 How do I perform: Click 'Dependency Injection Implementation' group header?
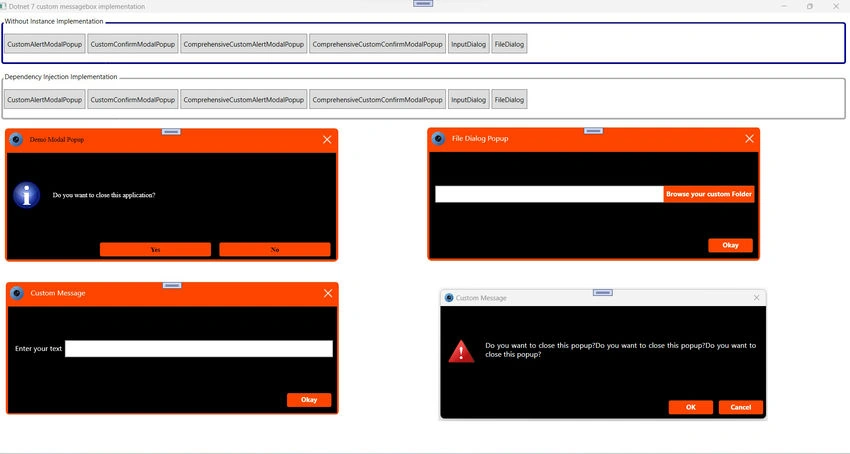pos(61,76)
